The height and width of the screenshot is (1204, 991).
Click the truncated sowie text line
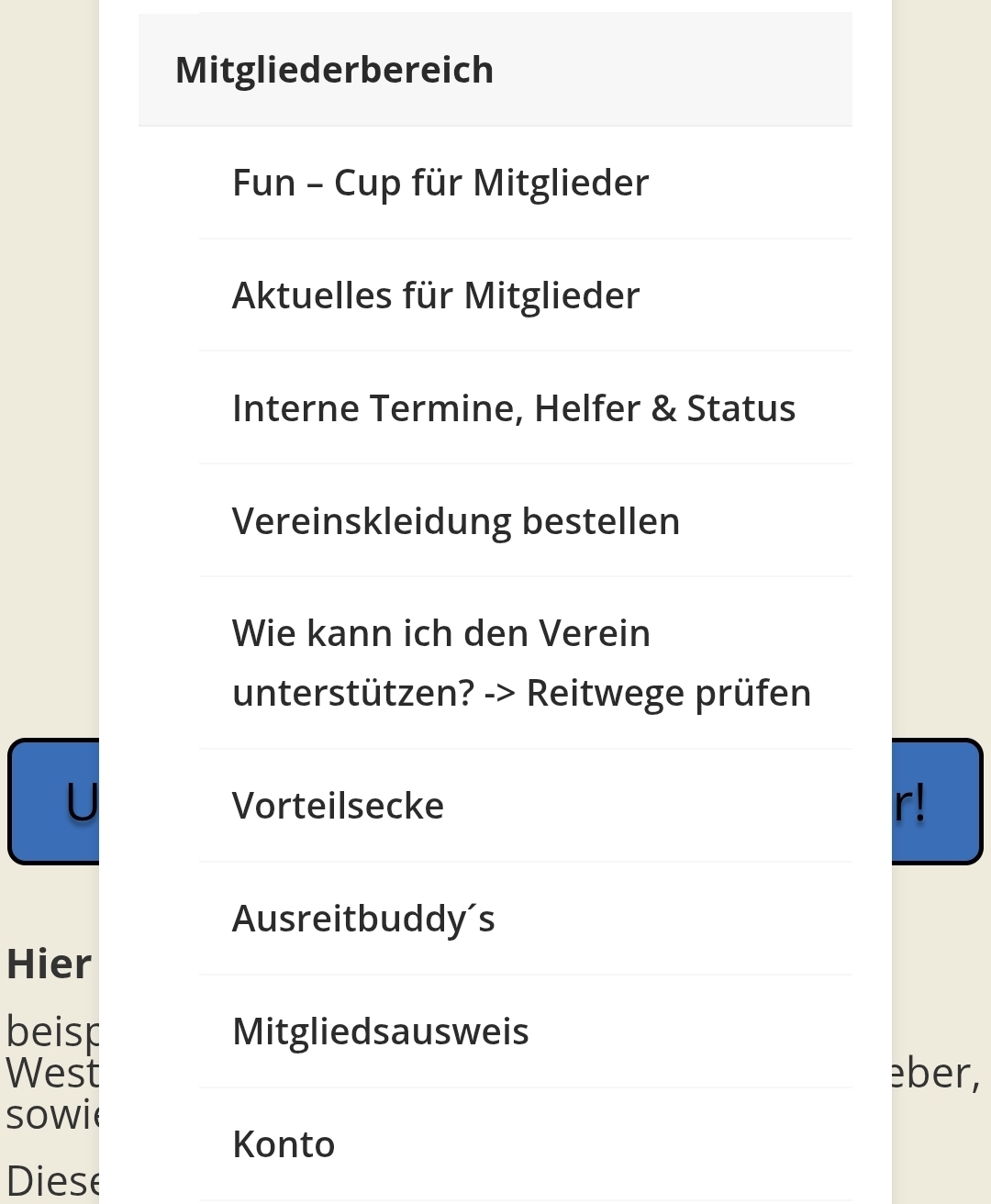pyautogui.click(x=52, y=1114)
